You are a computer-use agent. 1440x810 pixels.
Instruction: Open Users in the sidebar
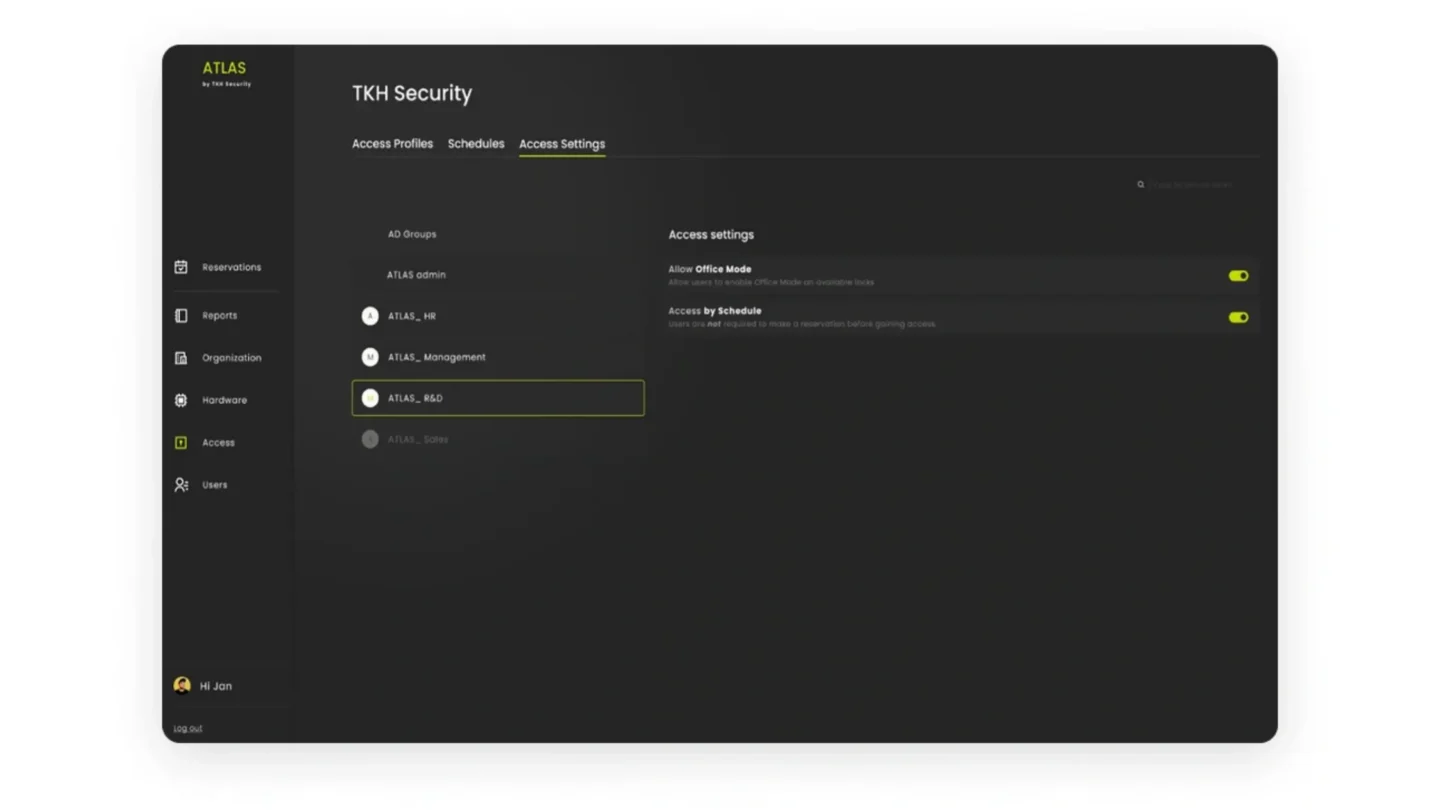(x=214, y=485)
